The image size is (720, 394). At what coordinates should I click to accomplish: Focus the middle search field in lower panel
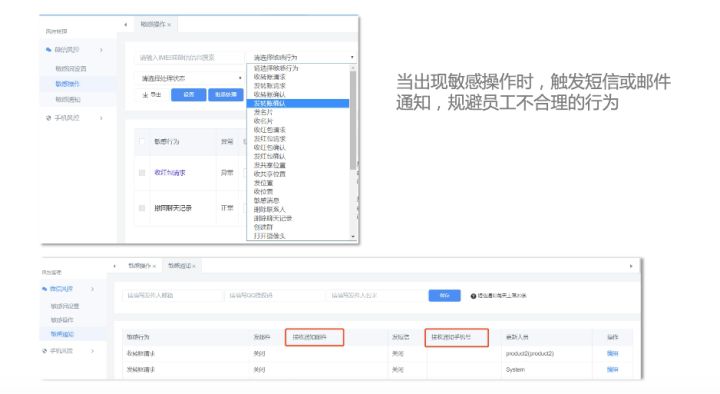[x=274, y=296]
